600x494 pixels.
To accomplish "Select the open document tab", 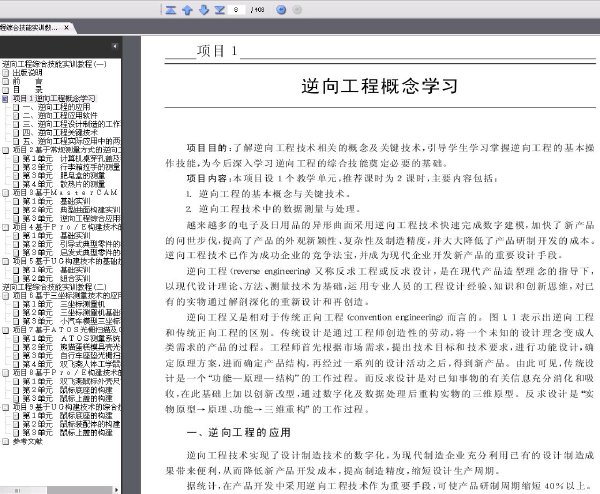I will click(29, 28).
